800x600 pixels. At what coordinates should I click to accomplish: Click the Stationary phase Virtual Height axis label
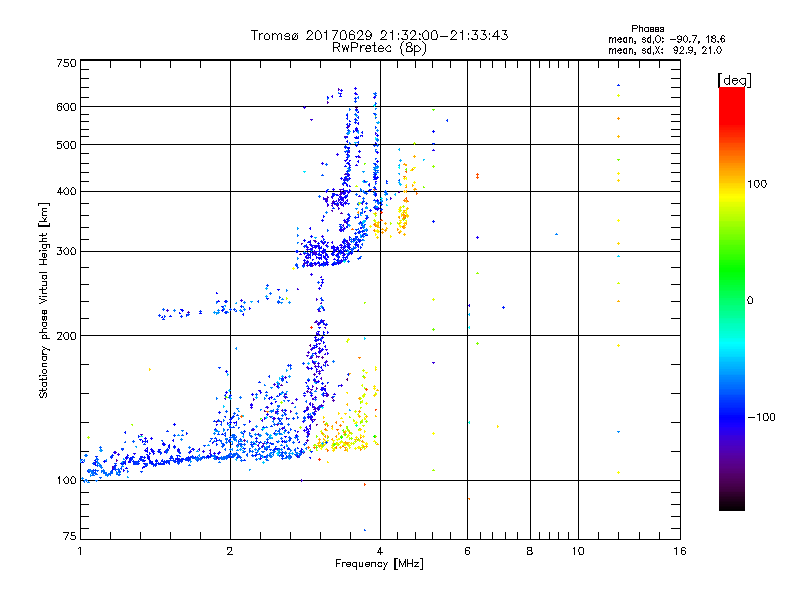point(44,300)
